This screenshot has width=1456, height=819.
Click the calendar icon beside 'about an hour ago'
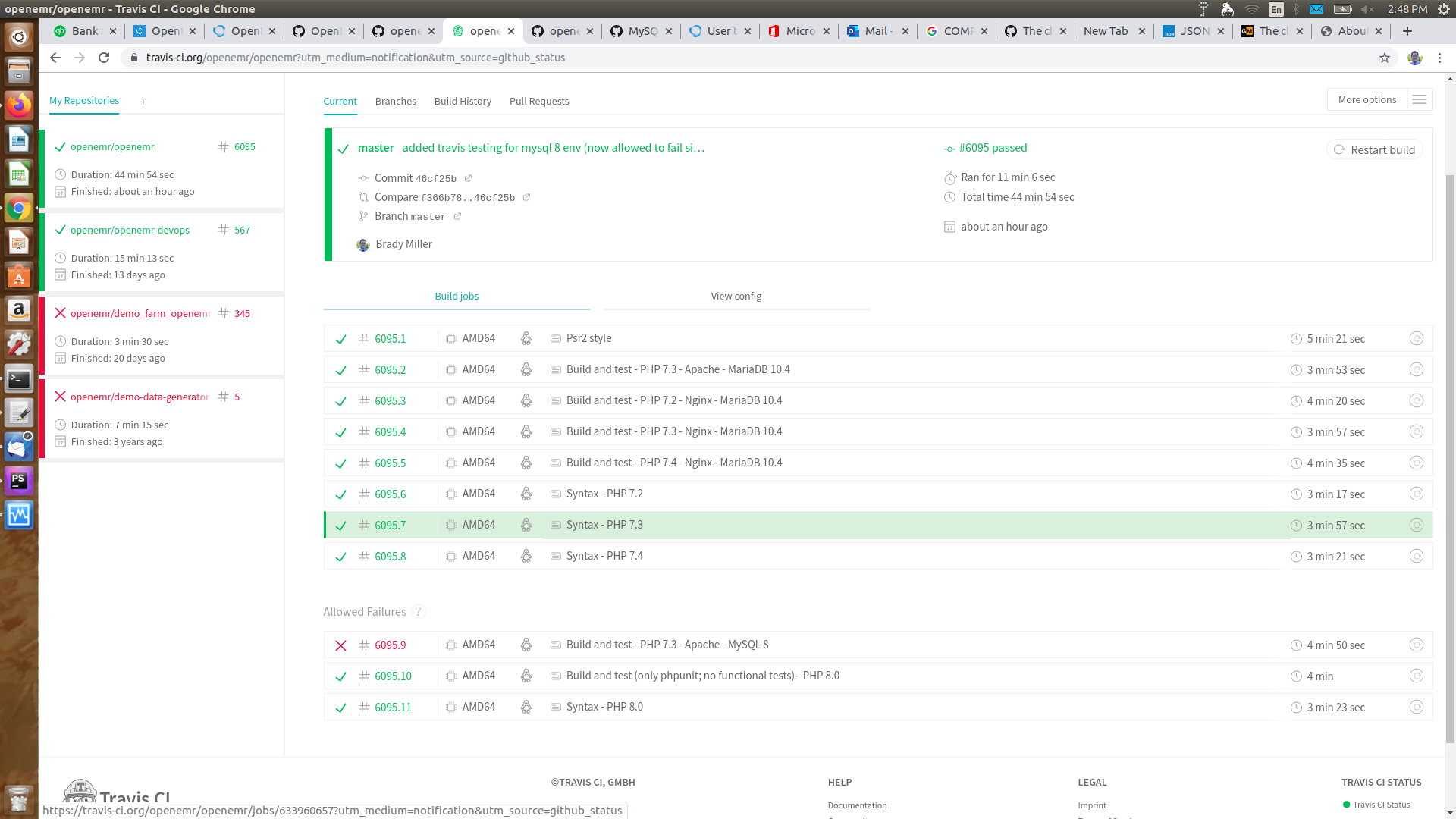tap(949, 226)
